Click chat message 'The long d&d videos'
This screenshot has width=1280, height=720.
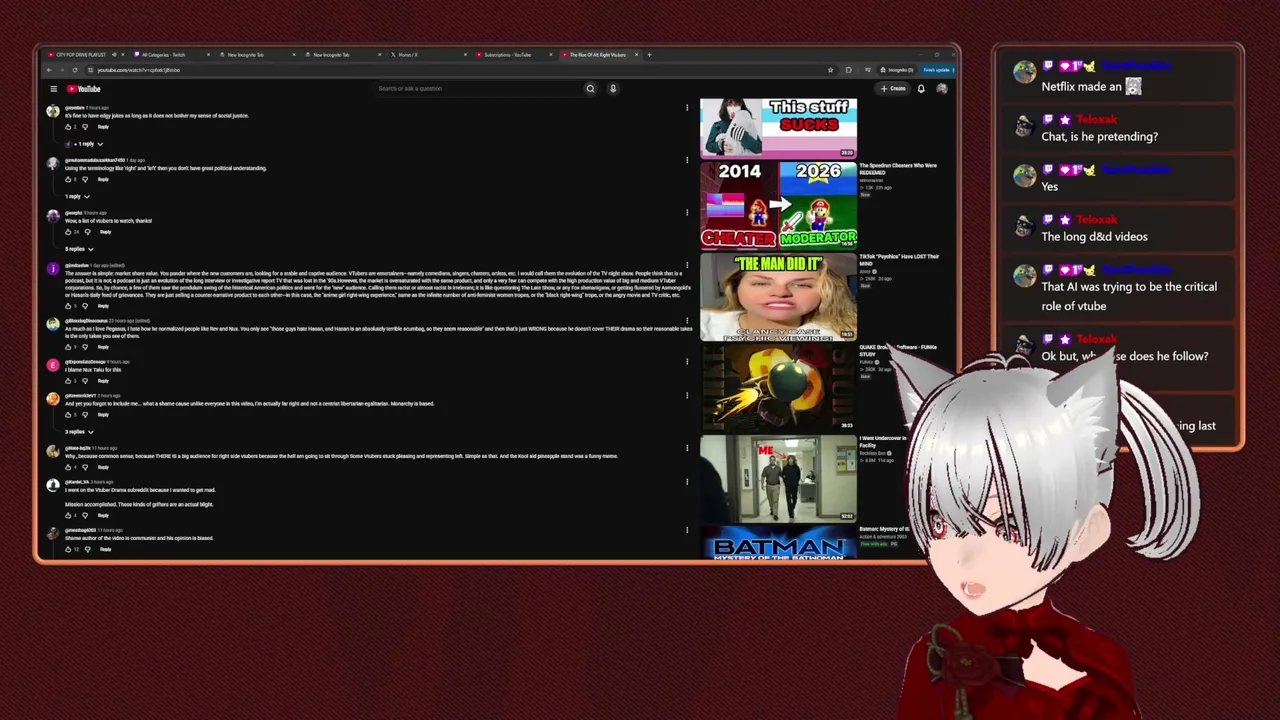pos(1095,237)
